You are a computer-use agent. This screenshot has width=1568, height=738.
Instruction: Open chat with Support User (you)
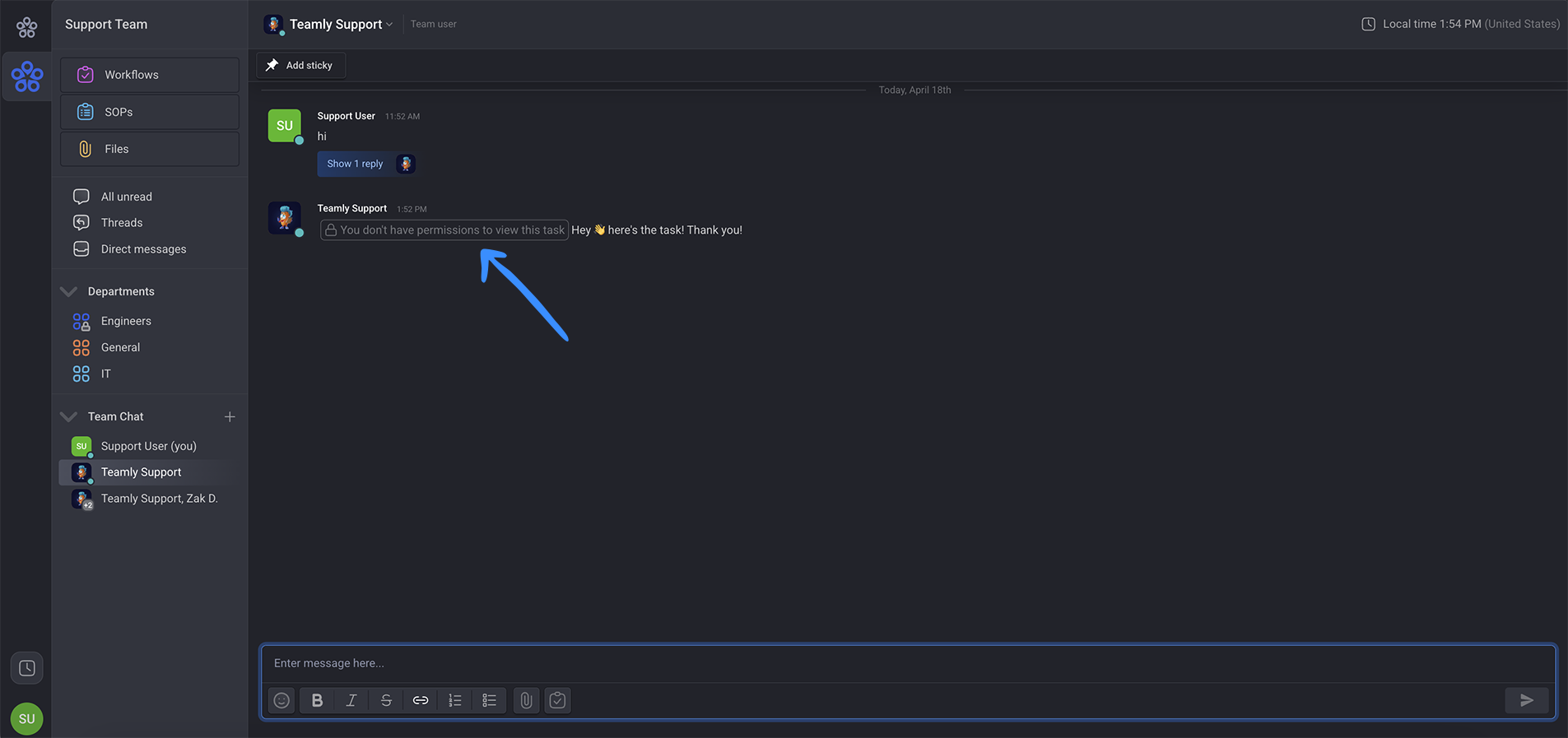150,446
